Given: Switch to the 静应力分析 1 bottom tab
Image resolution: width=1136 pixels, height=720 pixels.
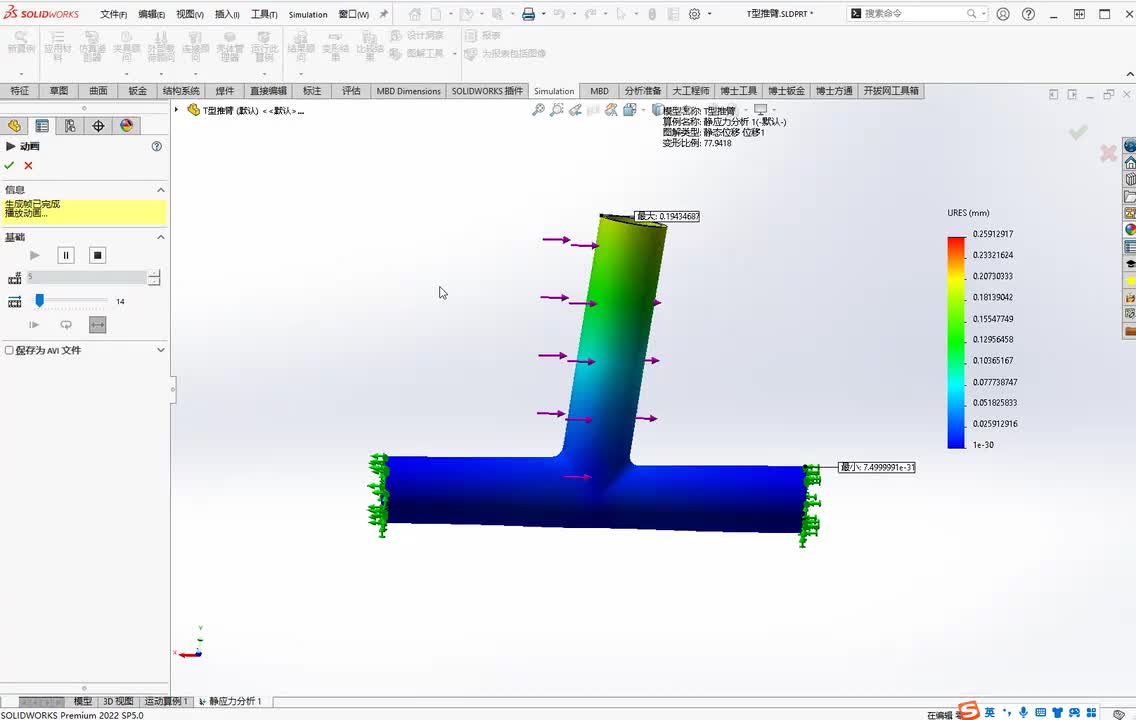Looking at the screenshot, I should (230, 701).
